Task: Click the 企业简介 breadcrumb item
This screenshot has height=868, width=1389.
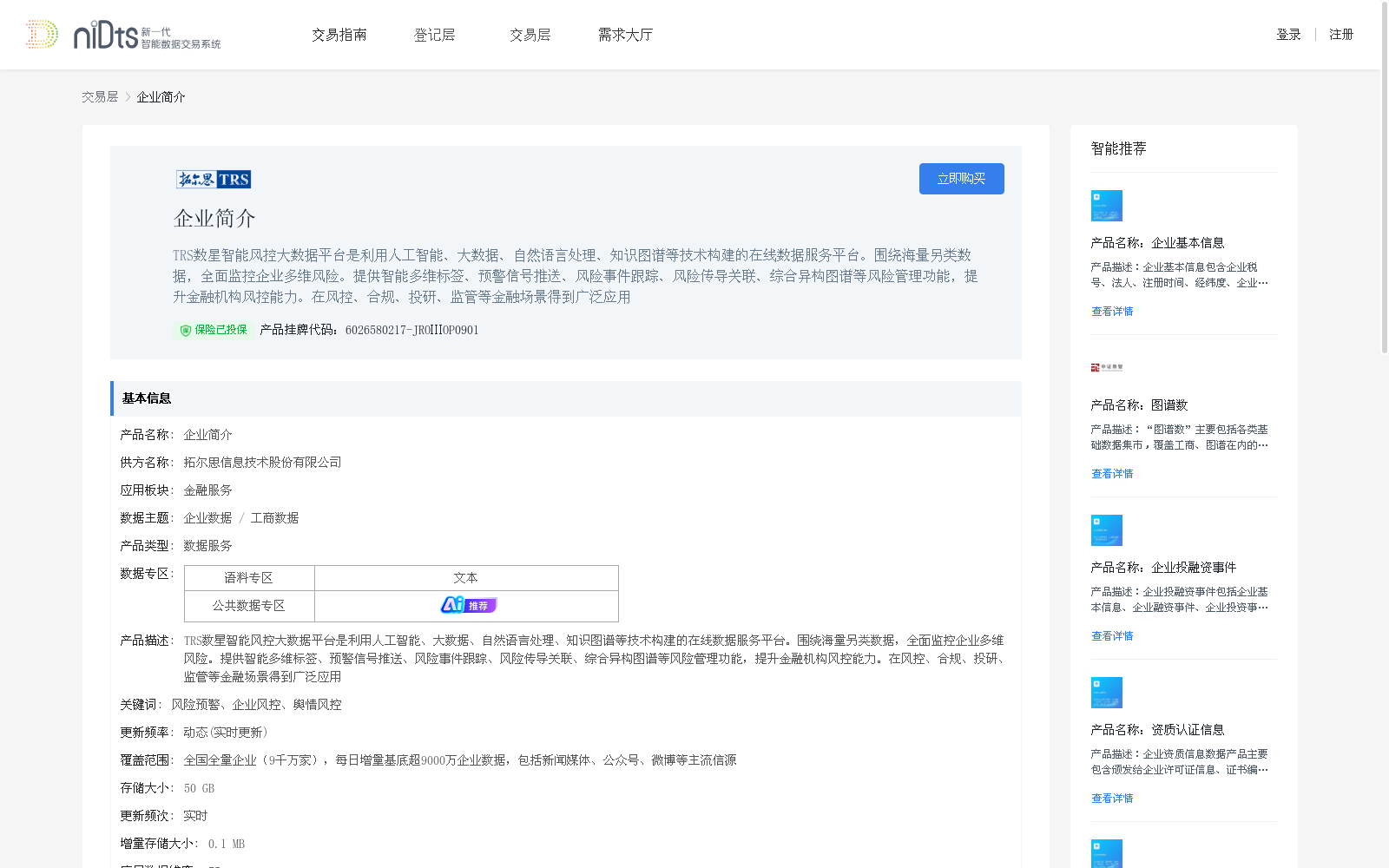Action: (161, 97)
